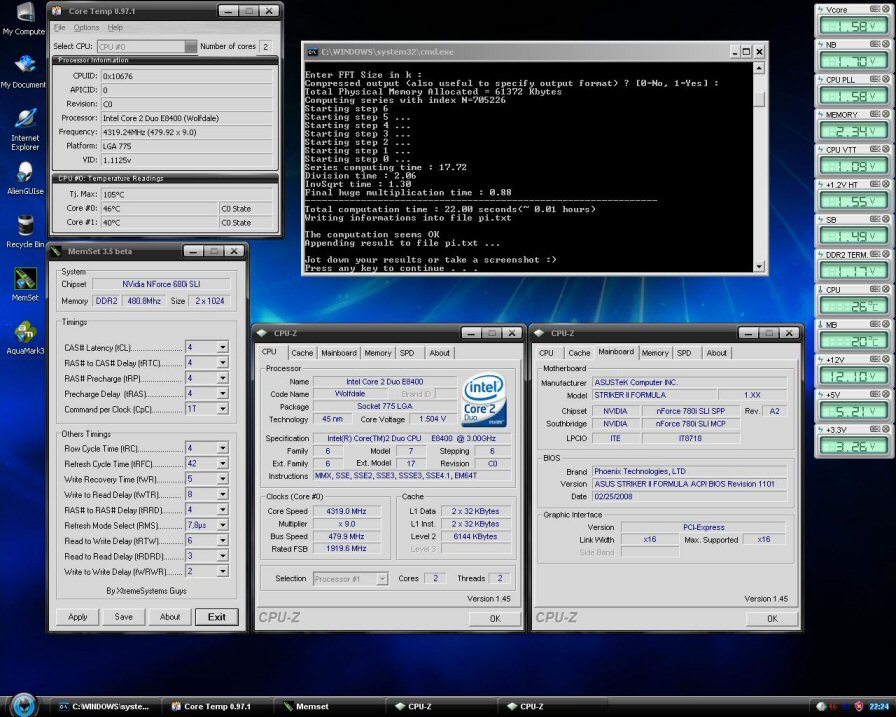Viewport: 896px width, 717px height.
Task: Activate the Core Temp 0.97.1 taskbar button
Action: [x=216, y=707]
